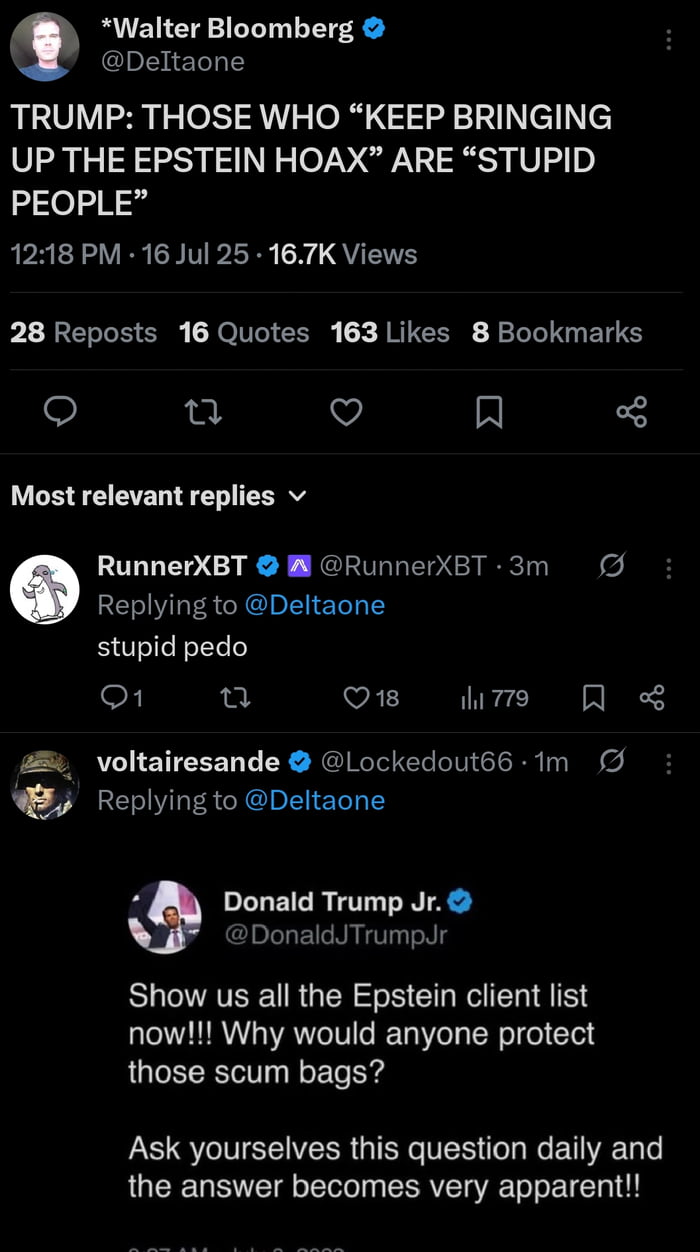Like RunnerXBT's reply

(371, 698)
